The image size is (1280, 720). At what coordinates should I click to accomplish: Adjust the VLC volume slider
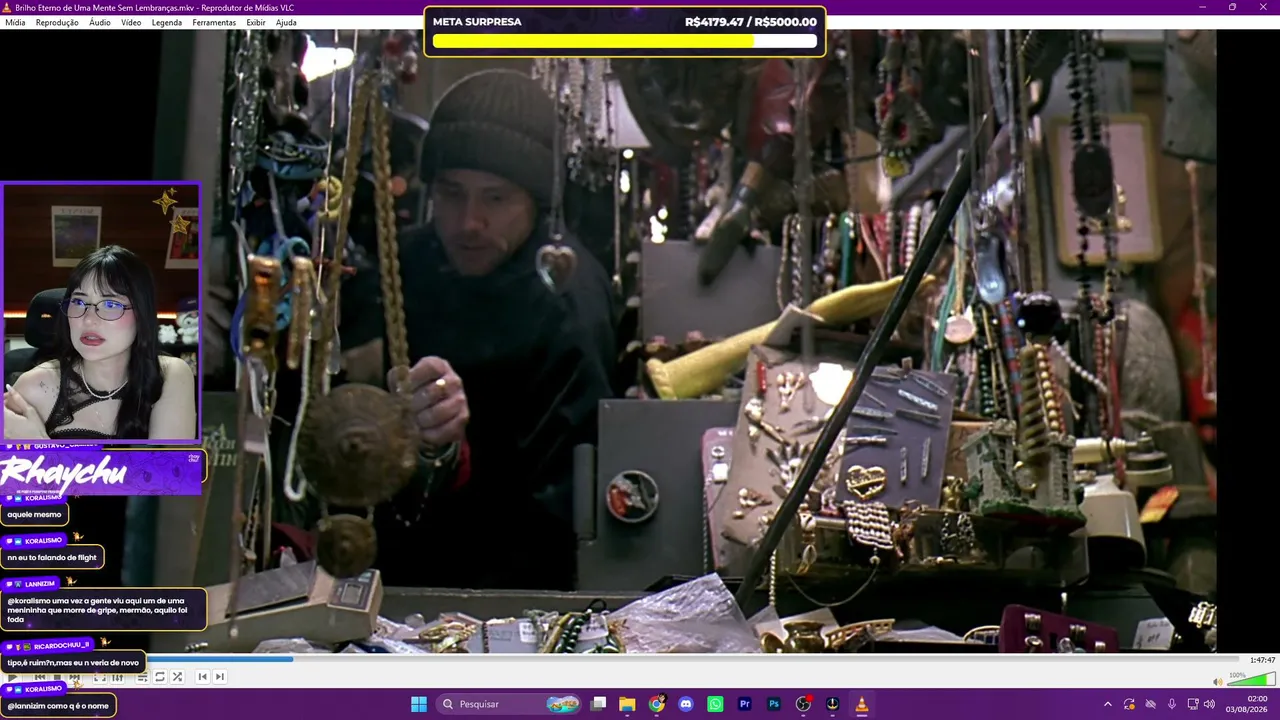tap(1251, 681)
